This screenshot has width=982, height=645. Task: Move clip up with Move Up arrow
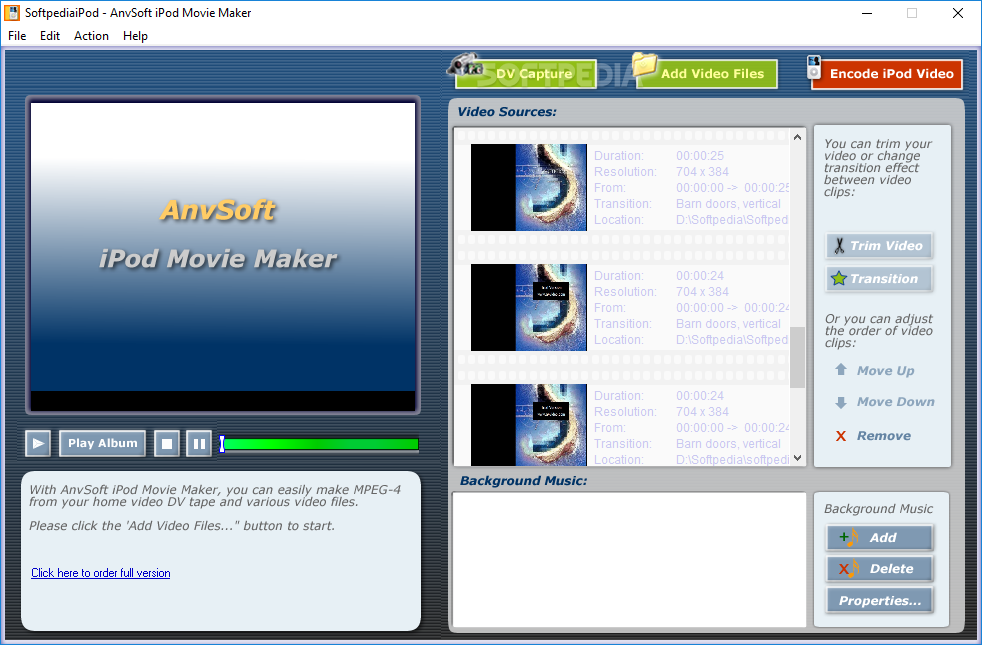click(876, 370)
